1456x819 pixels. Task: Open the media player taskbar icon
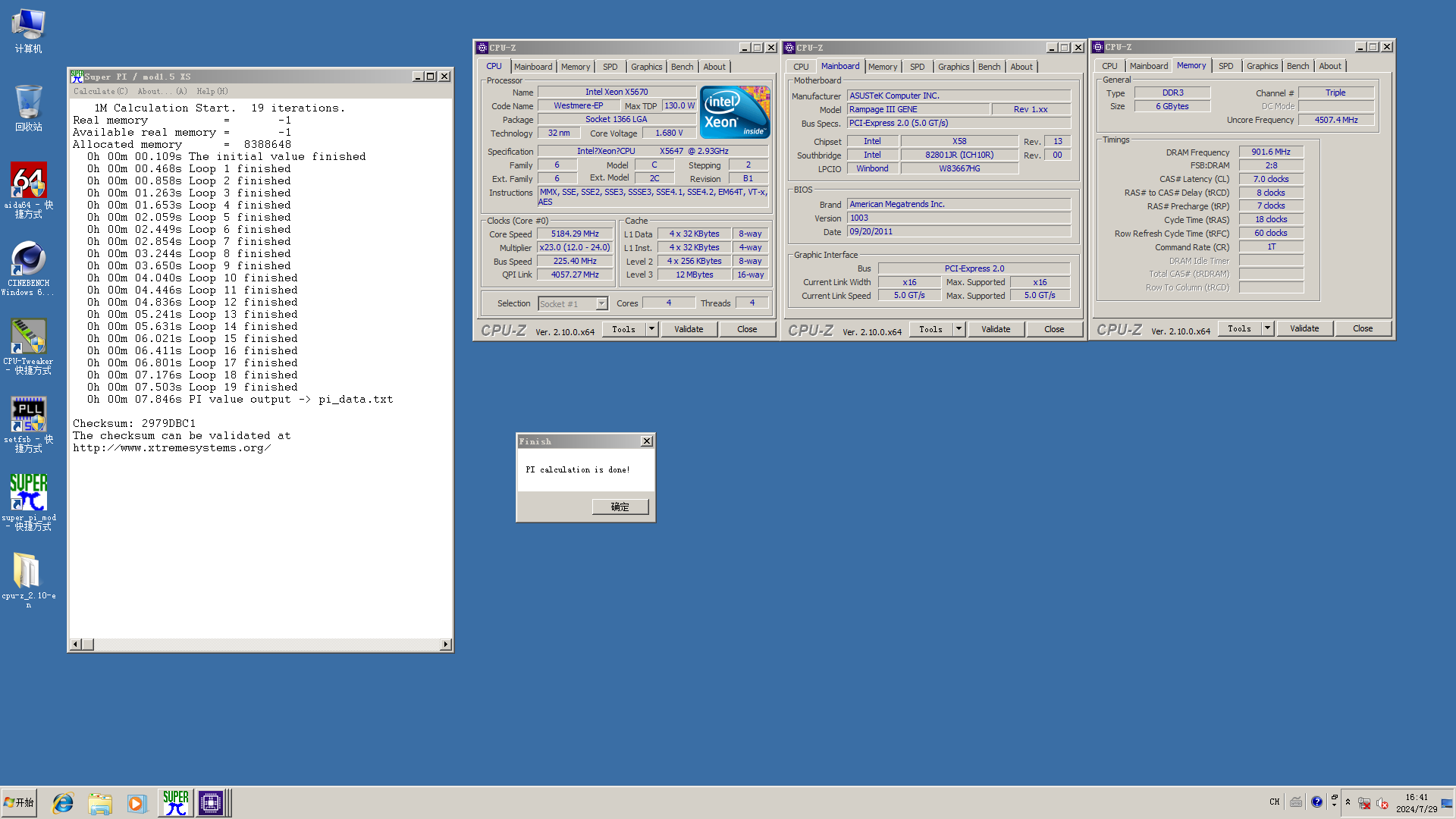[x=136, y=803]
